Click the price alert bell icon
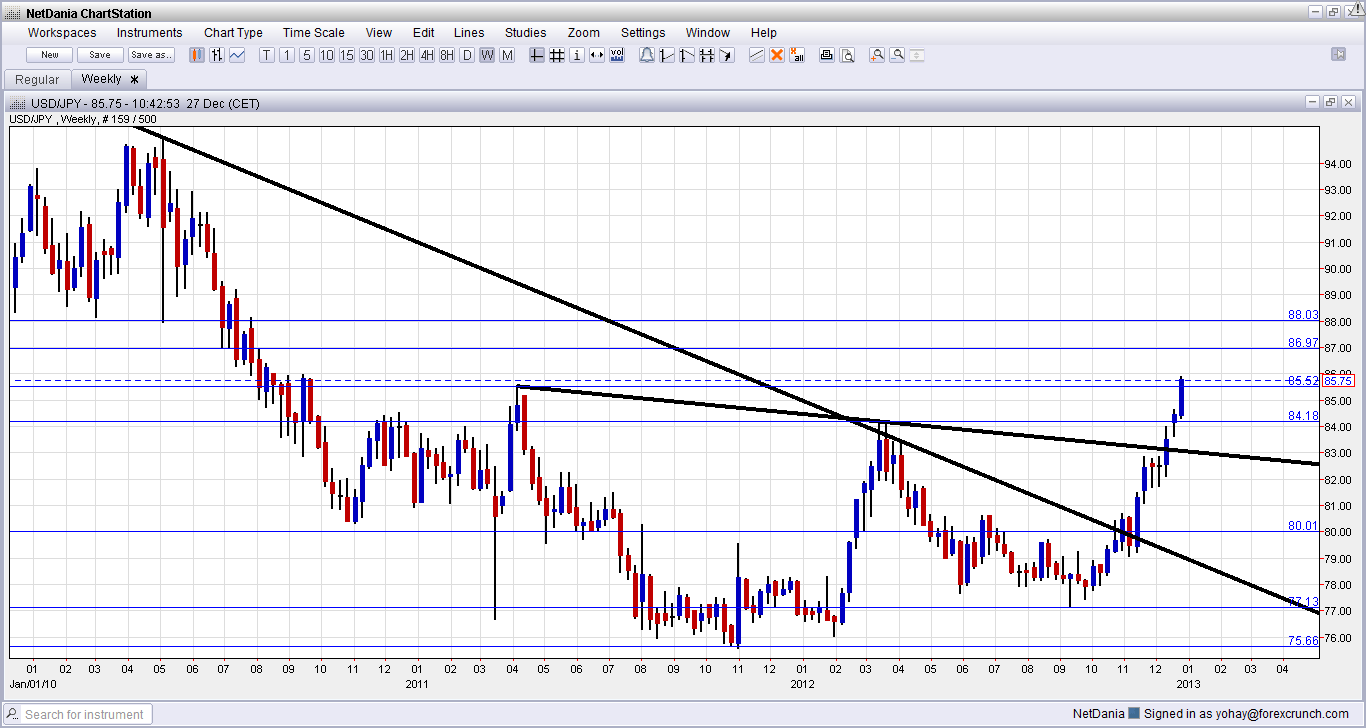Screen dimensions: 1366x728 click(x=647, y=55)
